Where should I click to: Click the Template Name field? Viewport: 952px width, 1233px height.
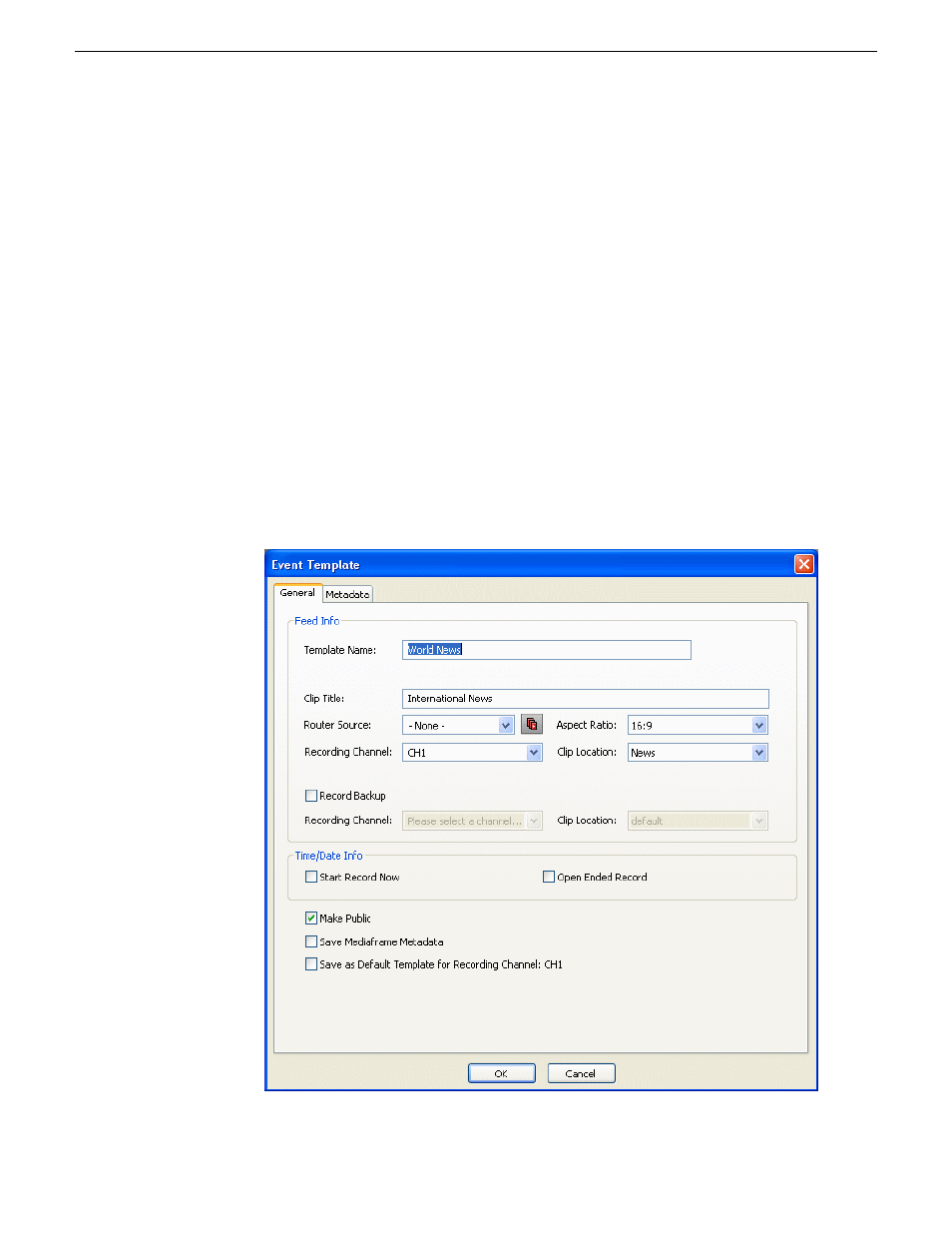coord(547,650)
